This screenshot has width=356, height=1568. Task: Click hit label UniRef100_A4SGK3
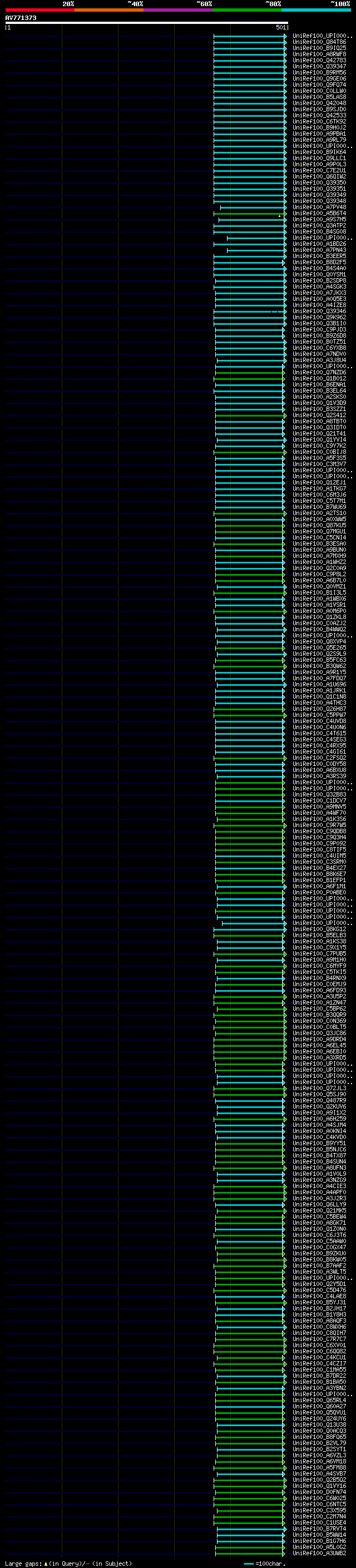click(x=319, y=286)
